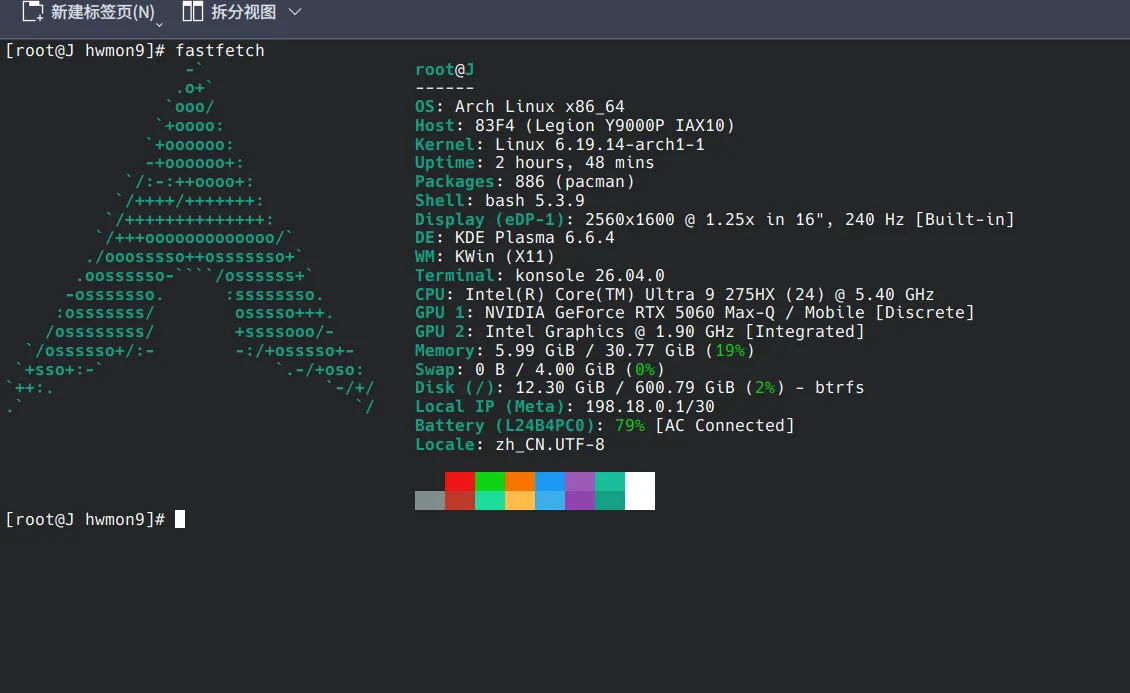Click the green "79%" battery value
Screen dimensions: 1130x693
(630, 426)
